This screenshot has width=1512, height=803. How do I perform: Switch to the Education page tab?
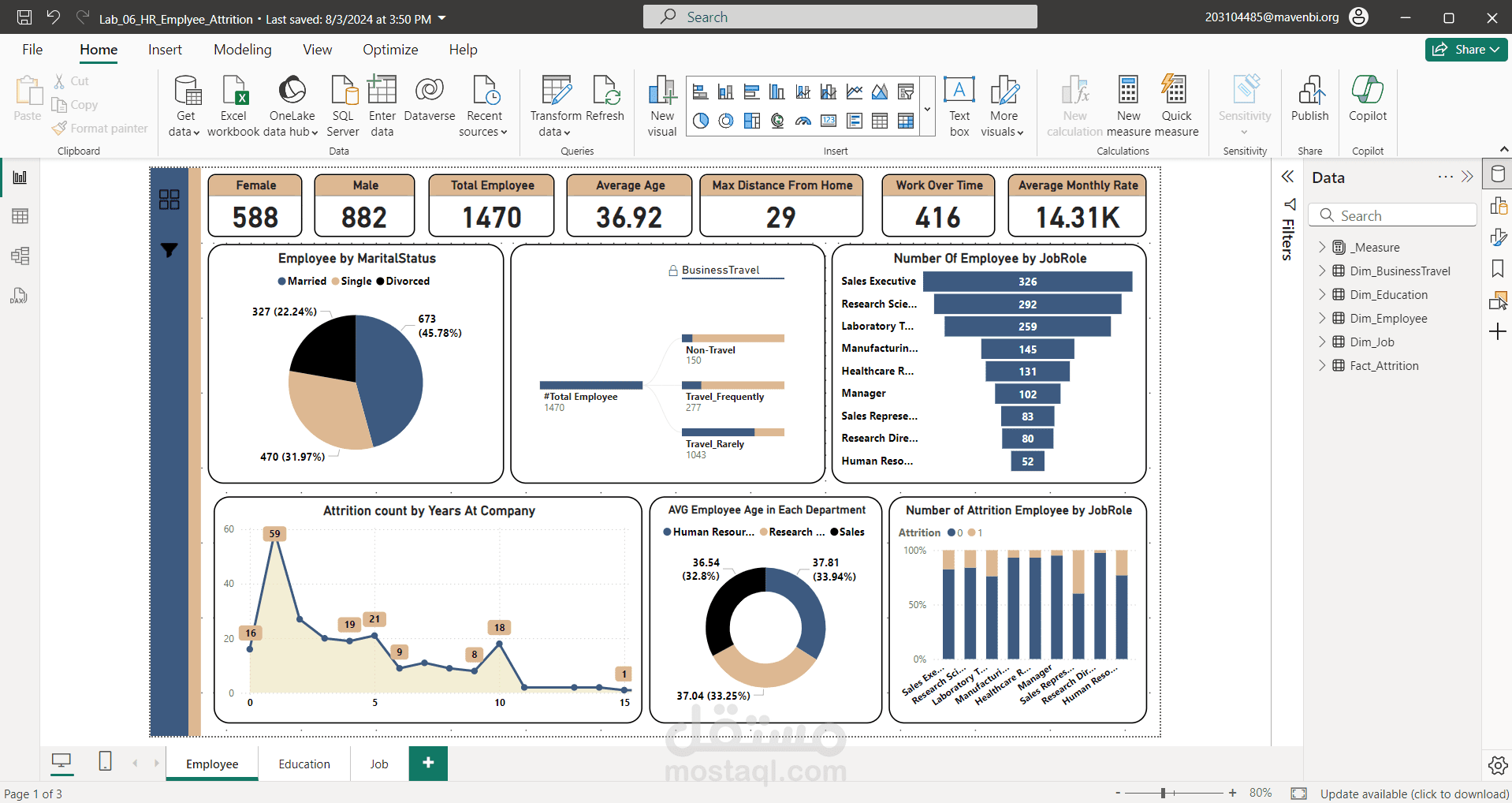(304, 764)
